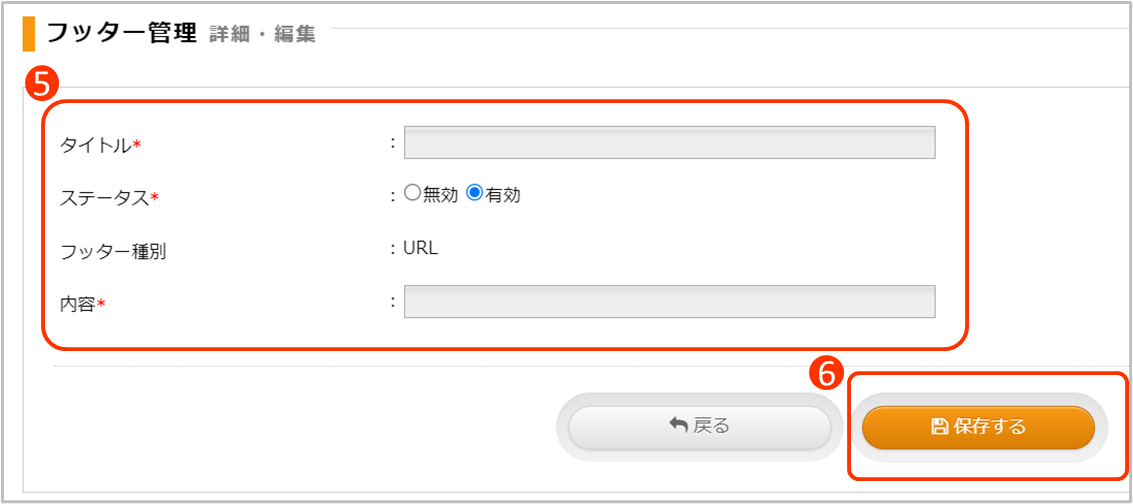Click the ステータス field label
This screenshot has width=1133, height=504.
click(x=104, y=198)
